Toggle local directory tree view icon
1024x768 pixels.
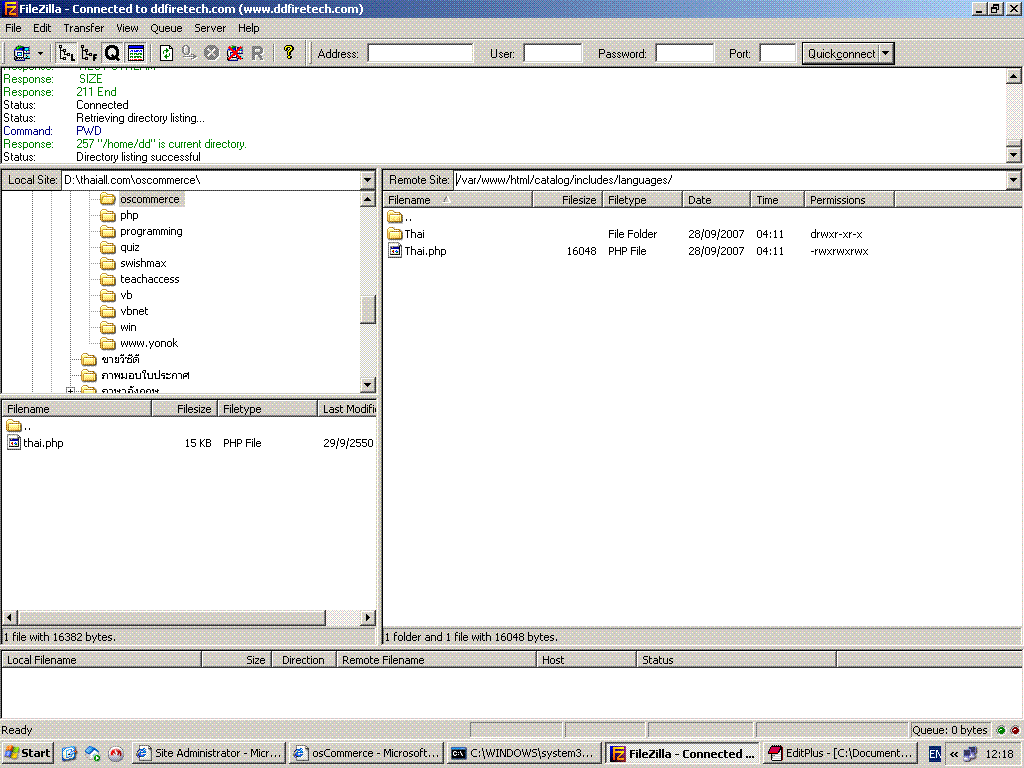pyautogui.click(x=67, y=53)
